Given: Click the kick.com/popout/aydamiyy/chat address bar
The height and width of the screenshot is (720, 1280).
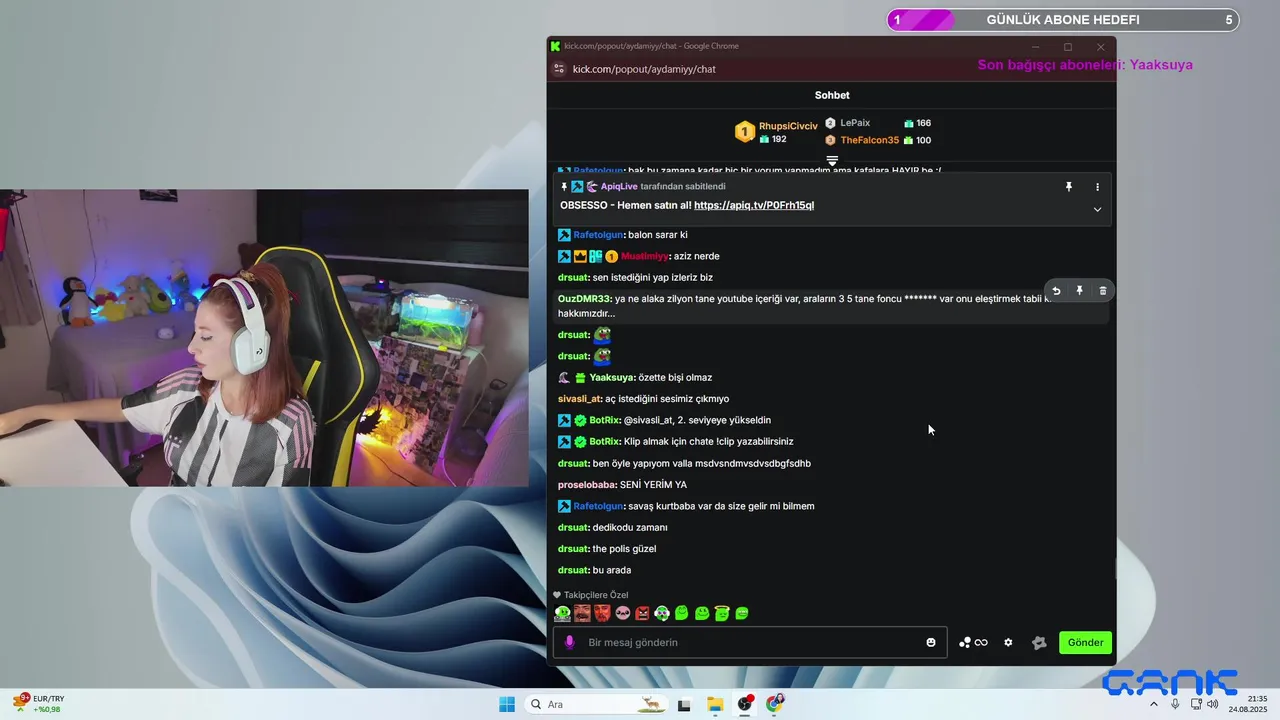Looking at the screenshot, I should pos(644,69).
